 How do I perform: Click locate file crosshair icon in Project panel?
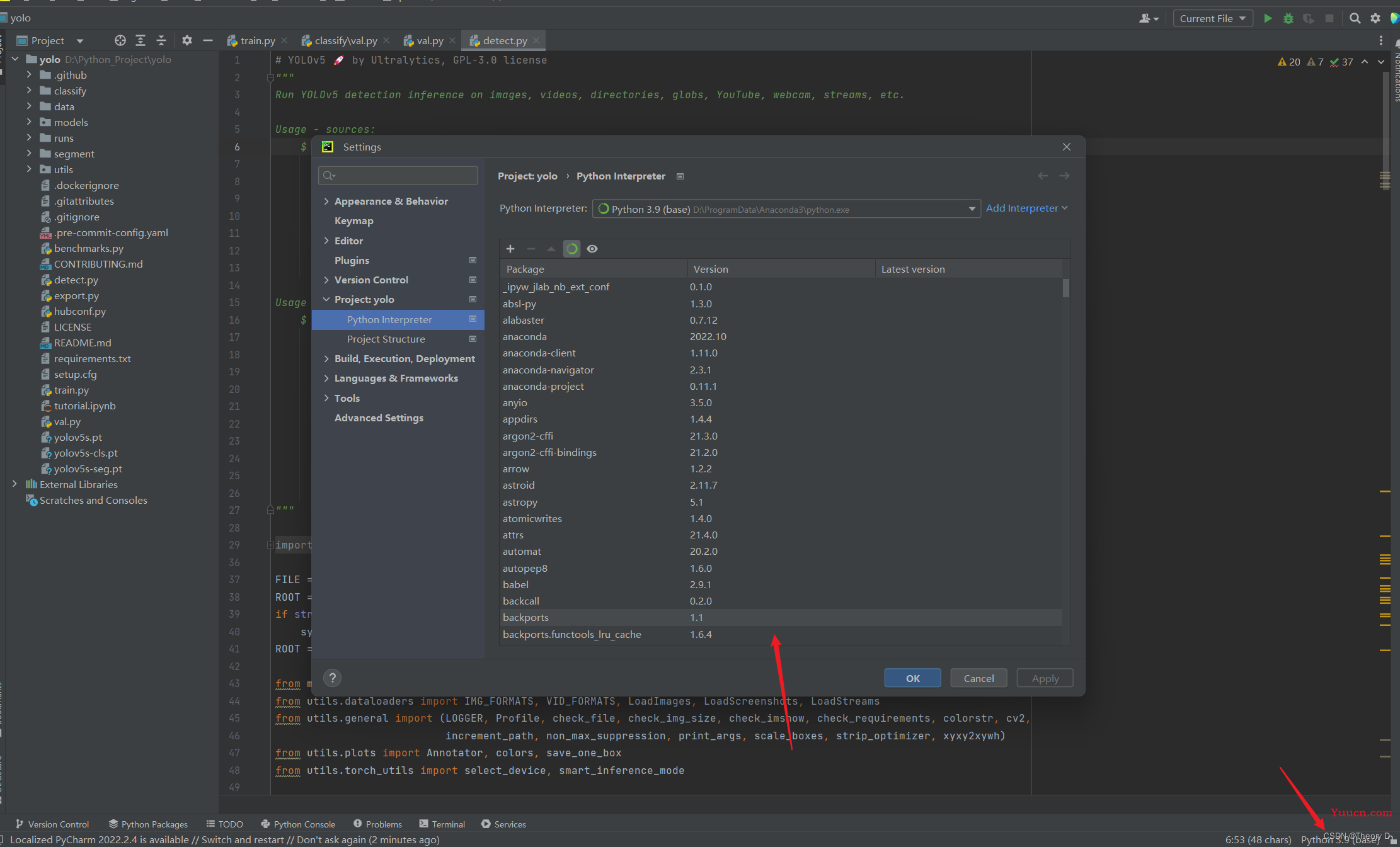click(120, 40)
